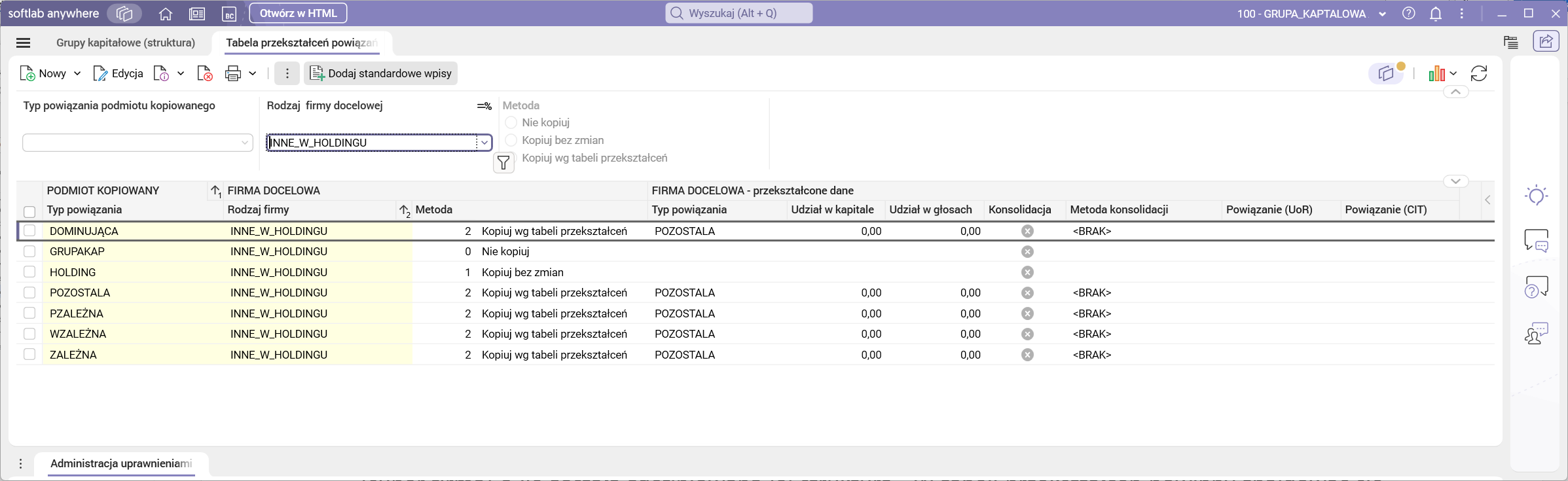
Task: Click the chart icon in the toolbar
Action: [1436, 73]
